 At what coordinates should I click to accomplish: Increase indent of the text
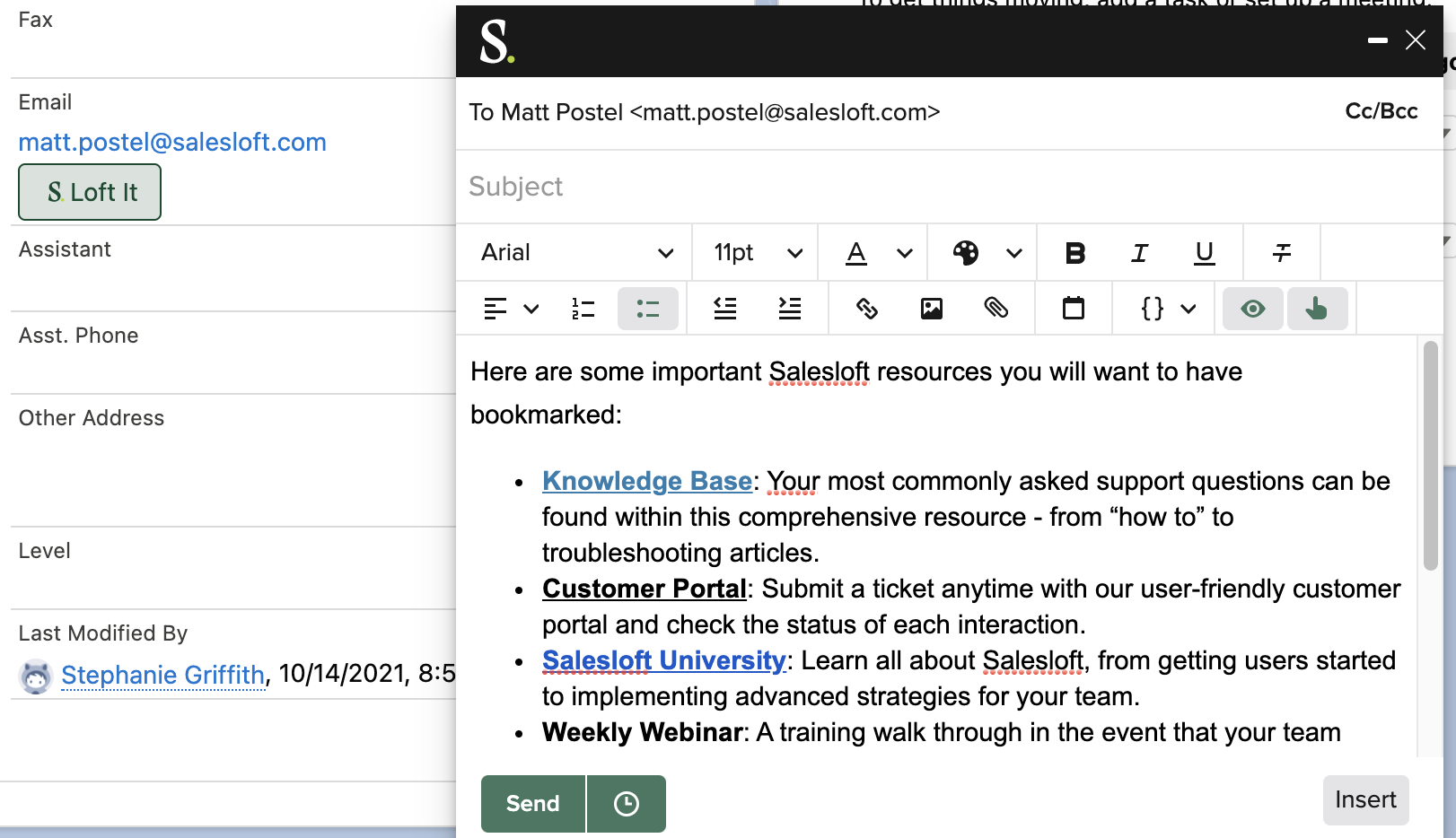click(790, 309)
